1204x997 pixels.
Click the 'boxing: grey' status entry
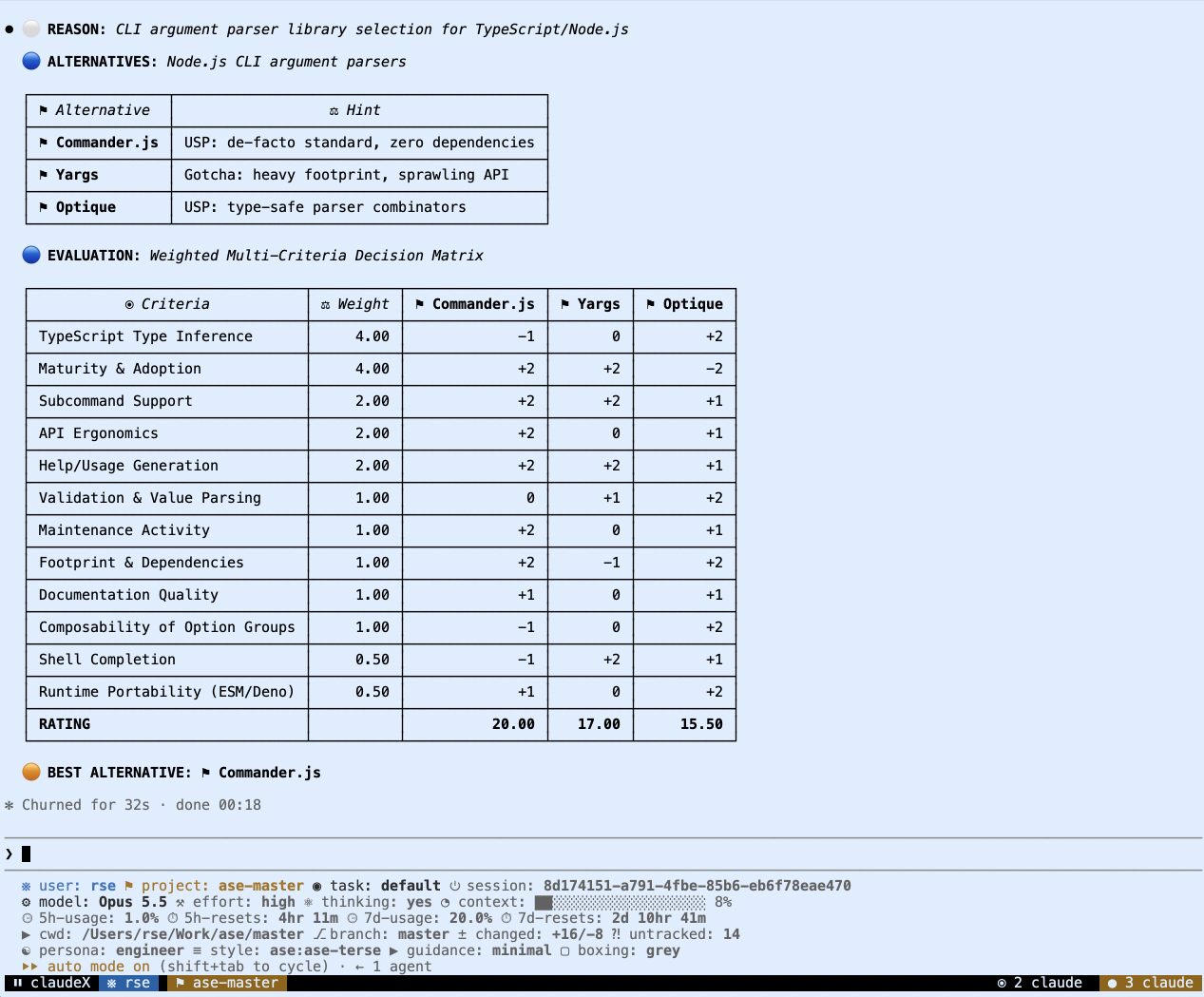click(629, 950)
